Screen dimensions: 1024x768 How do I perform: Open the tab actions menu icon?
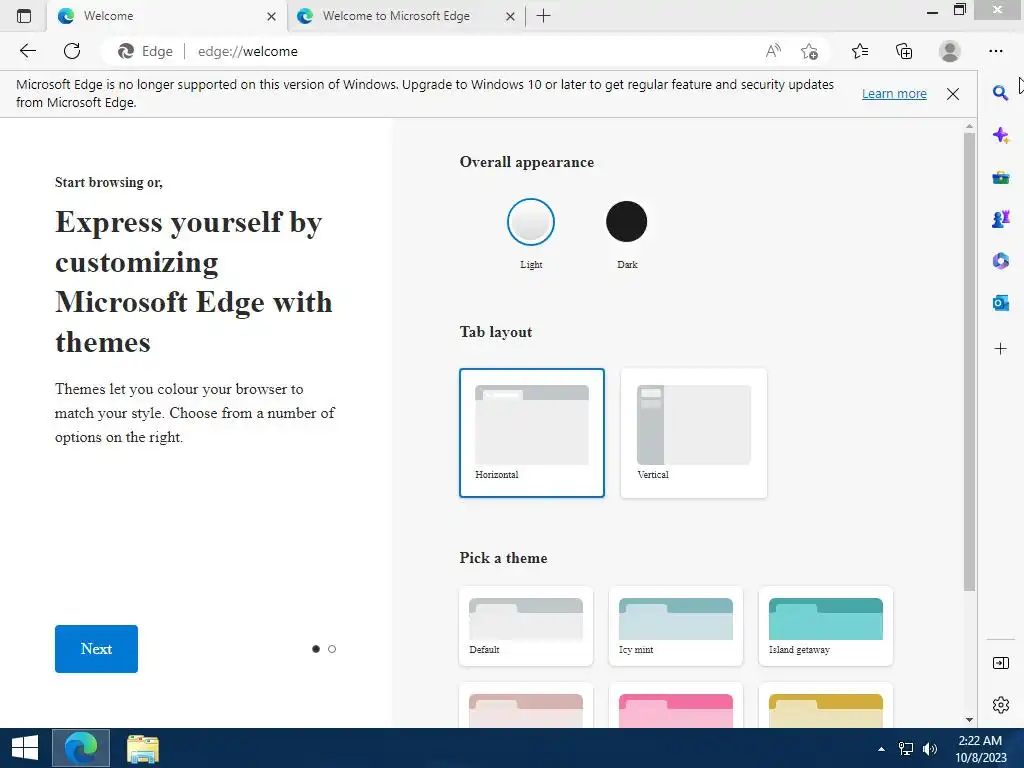[x=24, y=16]
